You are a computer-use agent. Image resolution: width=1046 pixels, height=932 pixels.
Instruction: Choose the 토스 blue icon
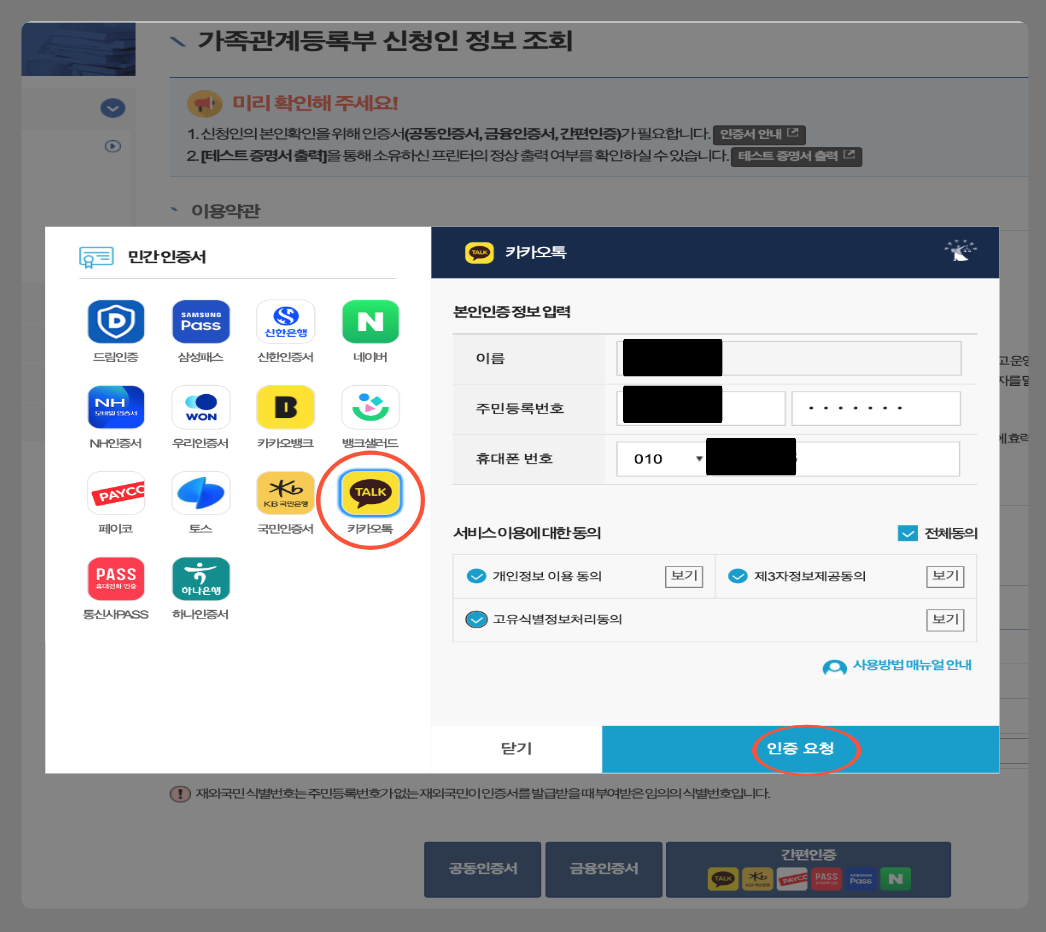(x=200, y=493)
